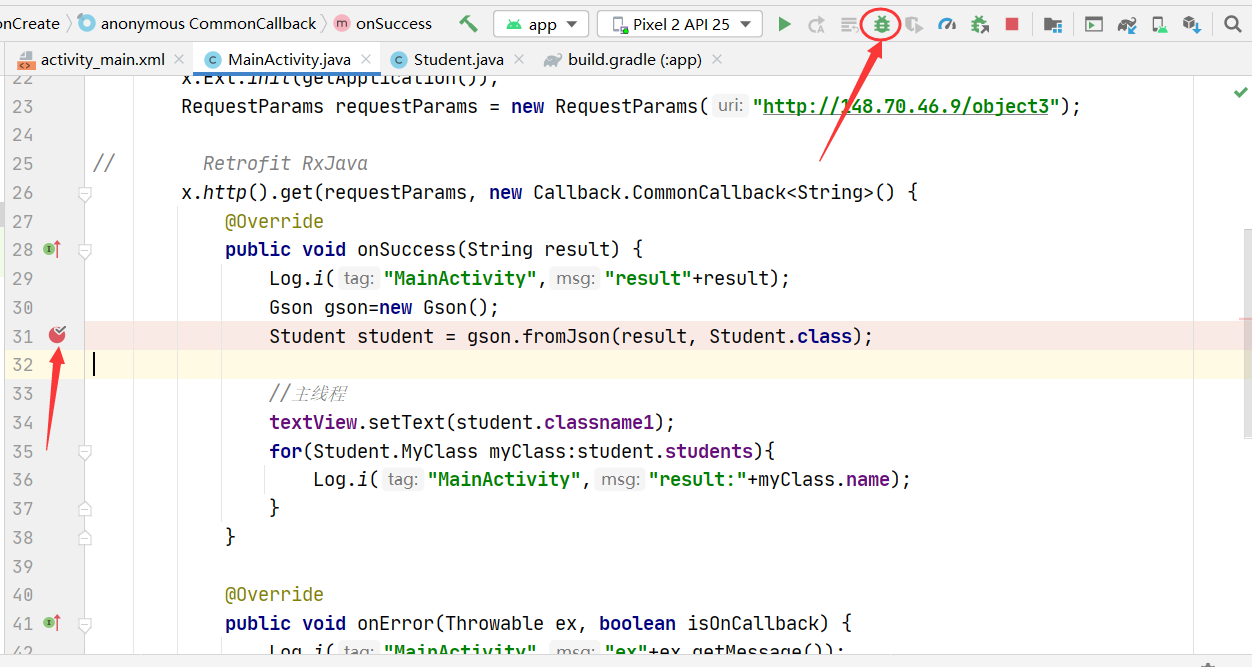
Task: Click @Override annotation on line 40
Action: click(274, 595)
